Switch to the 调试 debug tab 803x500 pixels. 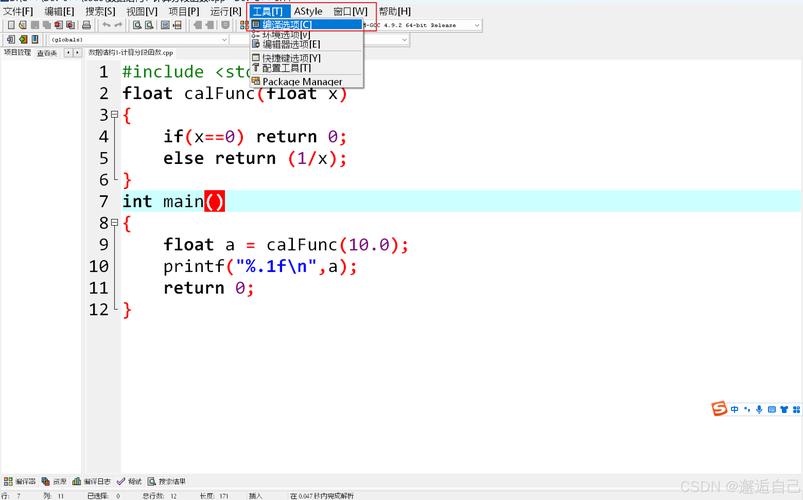click(x=129, y=481)
